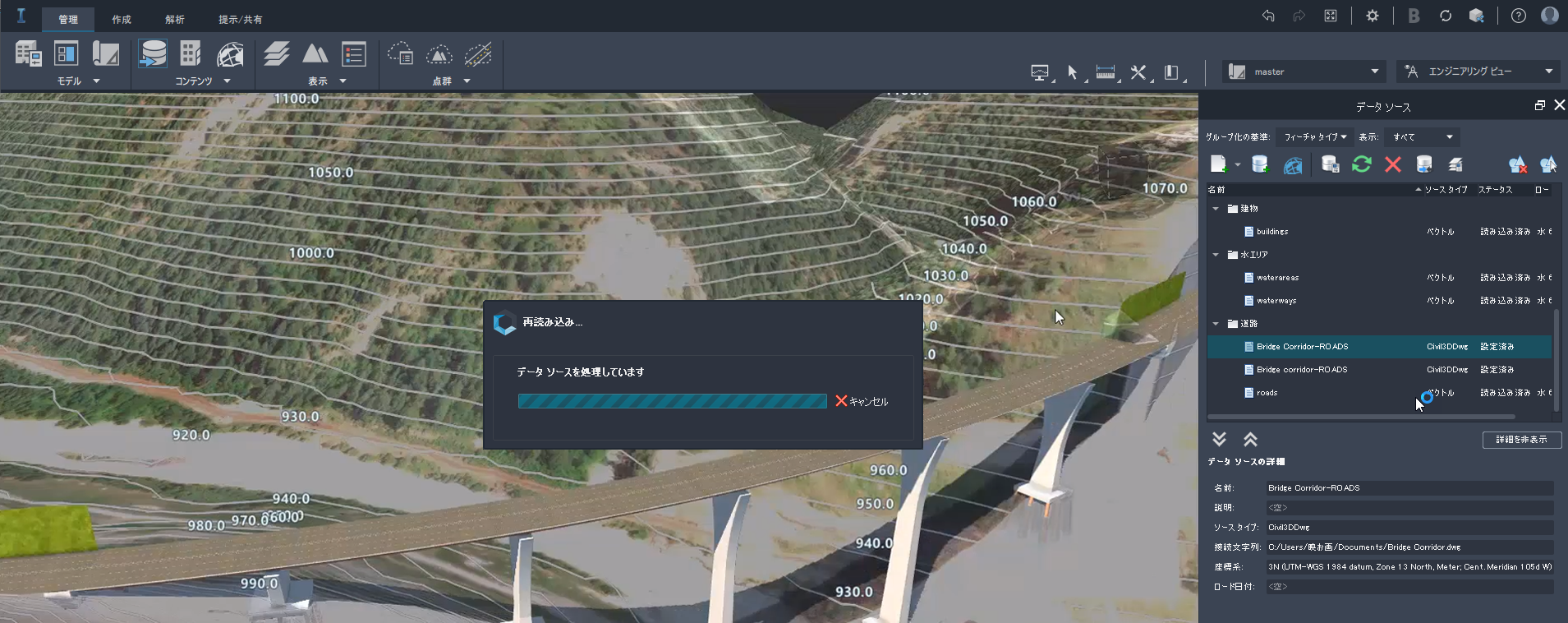Click the clear feature selection icon with red X
This screenshot has width=1568, height=623.
[1518, 164]
